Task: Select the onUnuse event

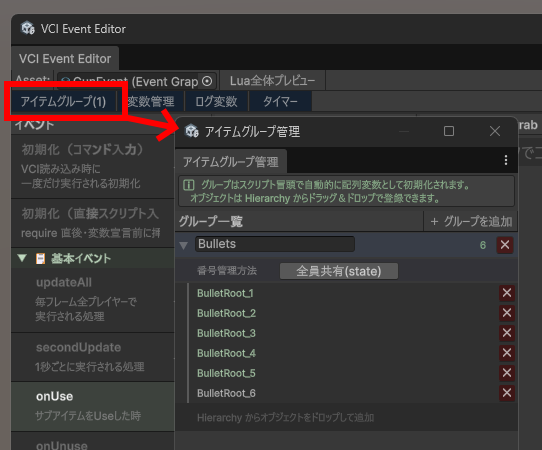Action: point(93,441)
